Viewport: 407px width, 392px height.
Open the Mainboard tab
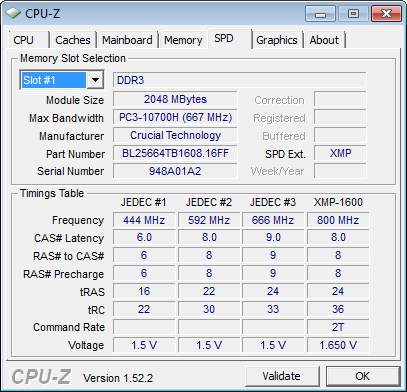(127, 40)
